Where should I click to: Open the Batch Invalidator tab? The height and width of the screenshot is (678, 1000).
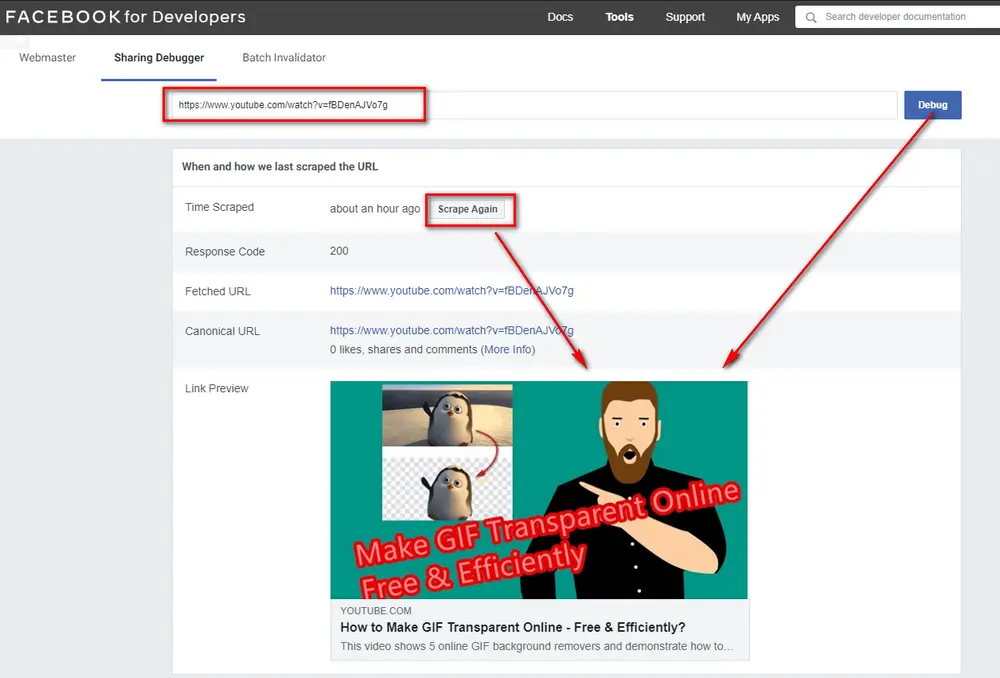[284, 57]
